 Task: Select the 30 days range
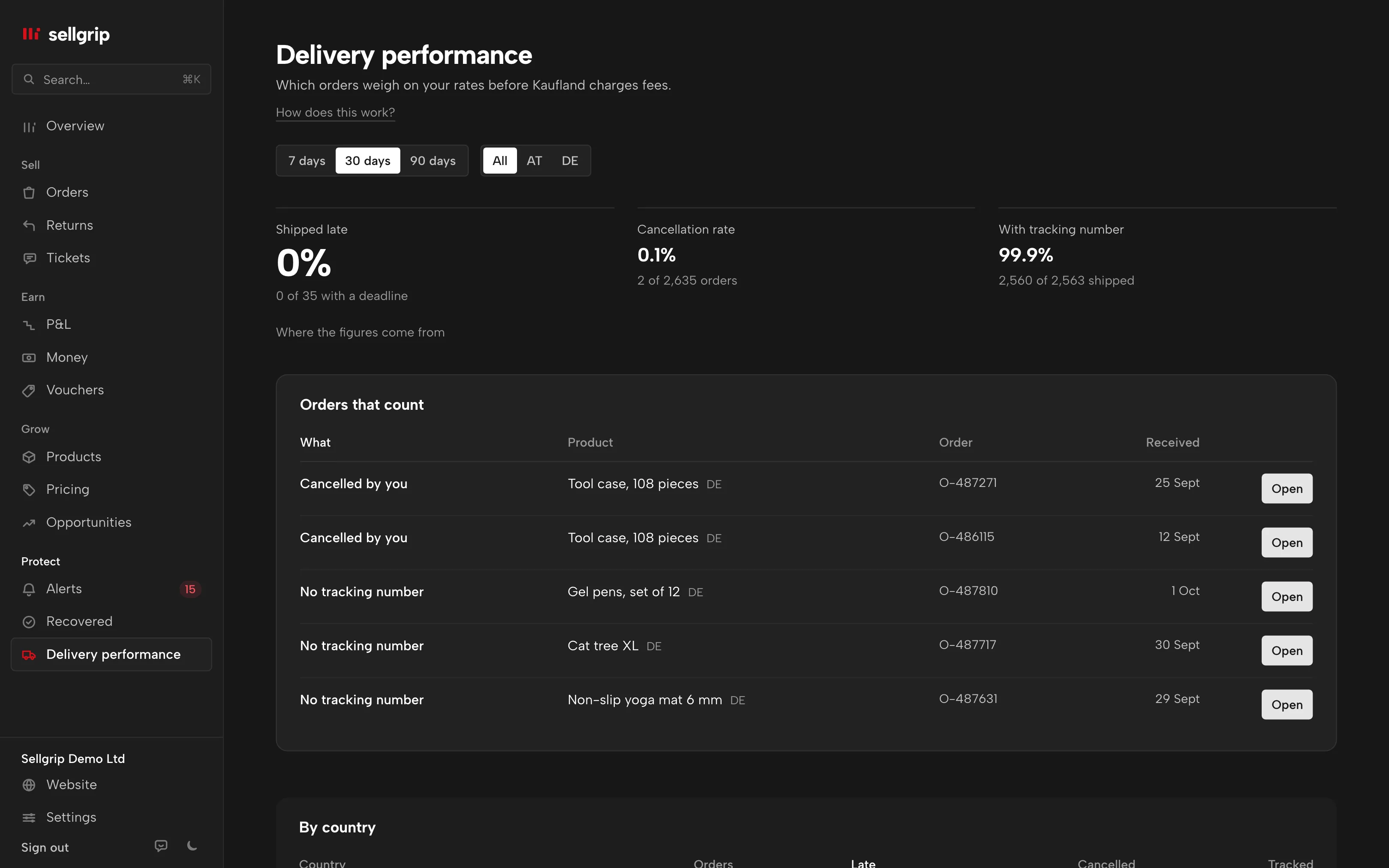[x=367, y=161]
